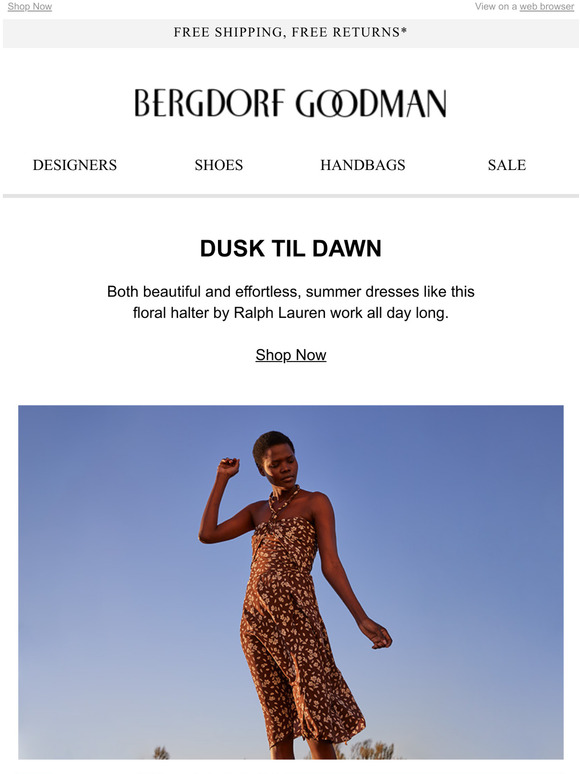Click the model's raised fist in photo
This screenshot has width=580, height=774.
click(228, 466)
